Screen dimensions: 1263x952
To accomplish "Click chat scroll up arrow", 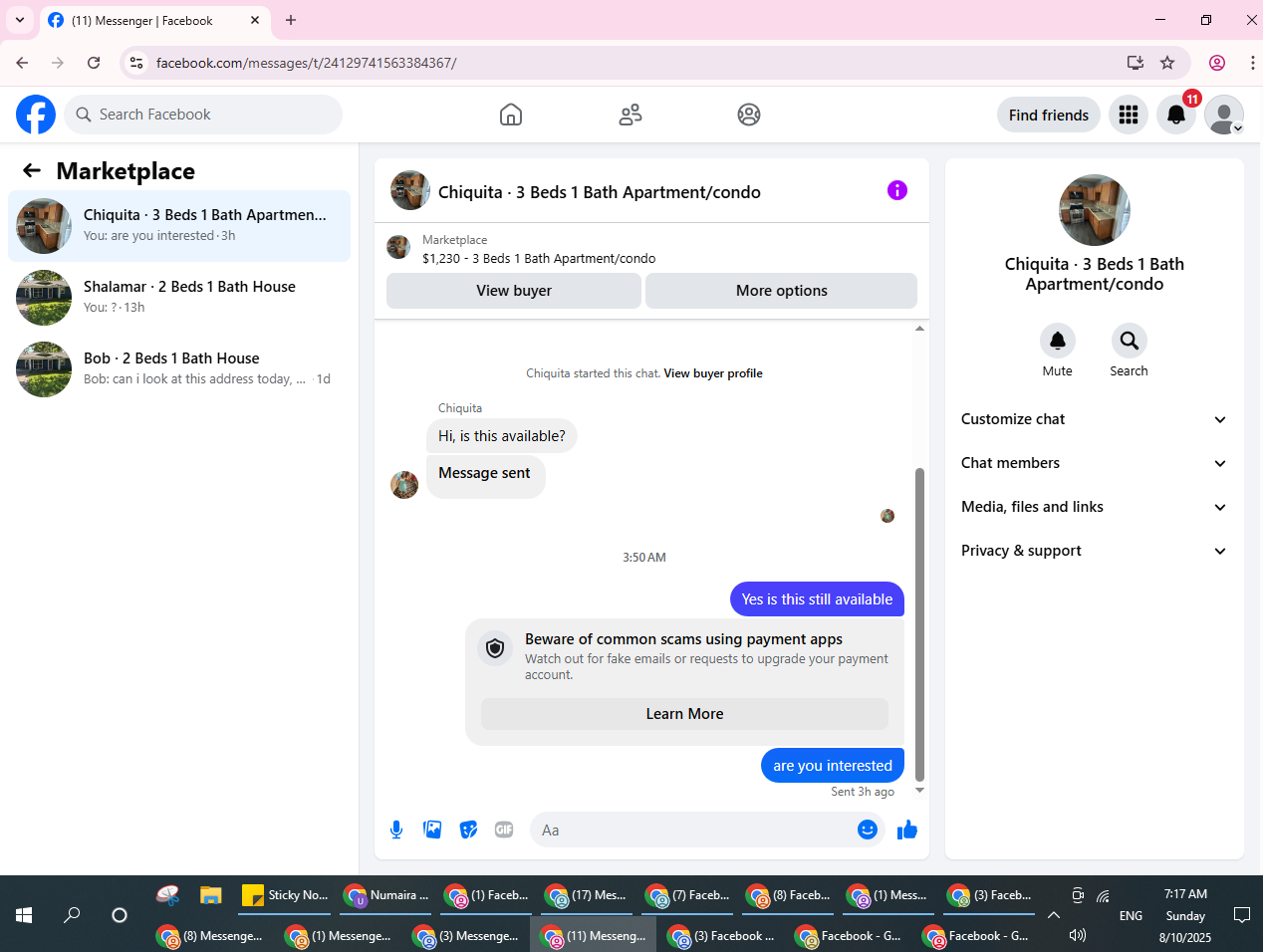I will point(919,328).
